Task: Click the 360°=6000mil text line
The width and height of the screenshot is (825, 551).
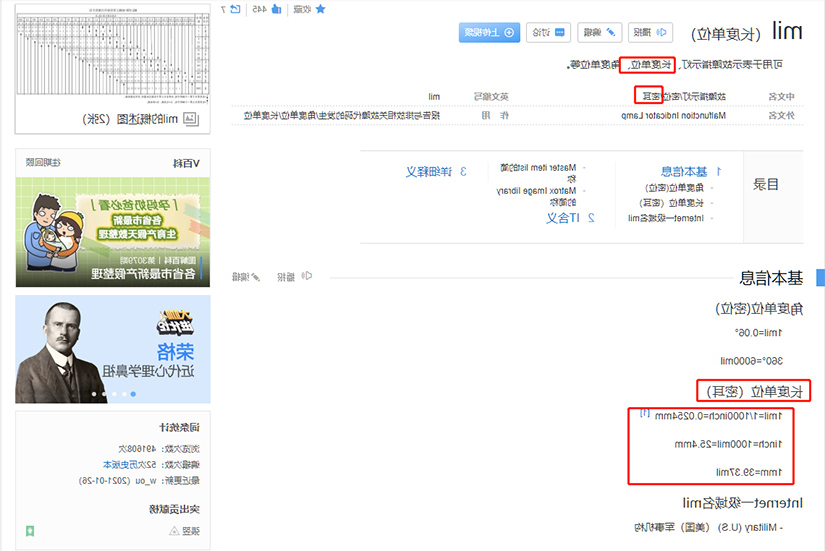Action: pos(751,361)
